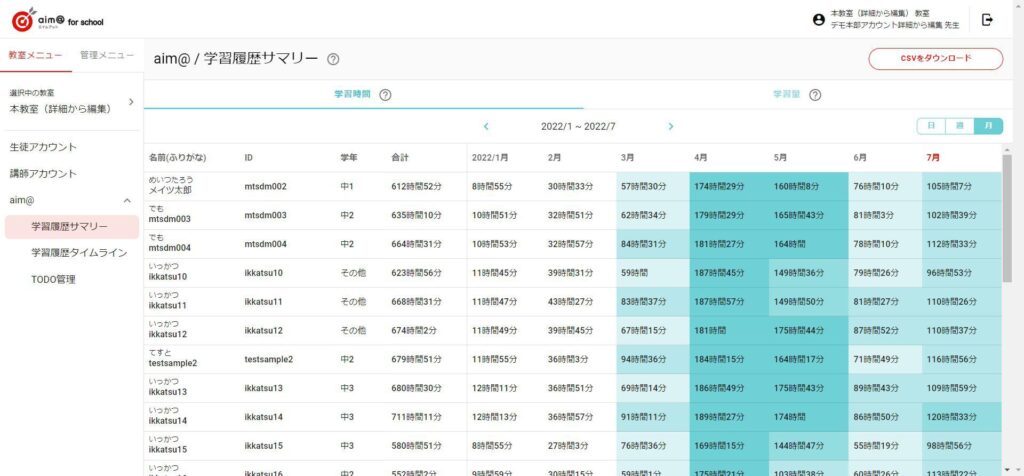1024x476 pixels.
Task: Collapse the aim@ sidebar section
Action: [x=126, y=201]
